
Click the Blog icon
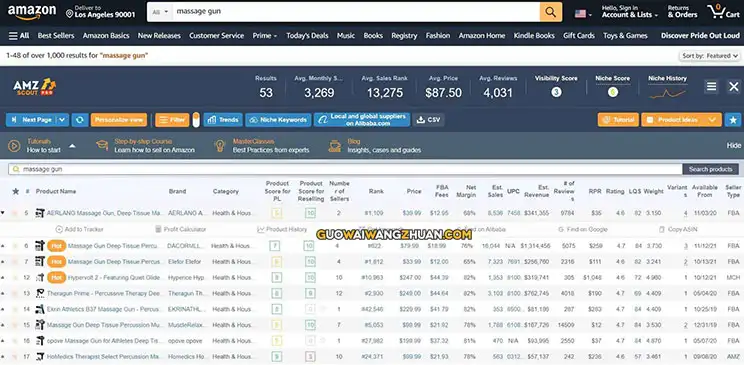pos(335,146)
